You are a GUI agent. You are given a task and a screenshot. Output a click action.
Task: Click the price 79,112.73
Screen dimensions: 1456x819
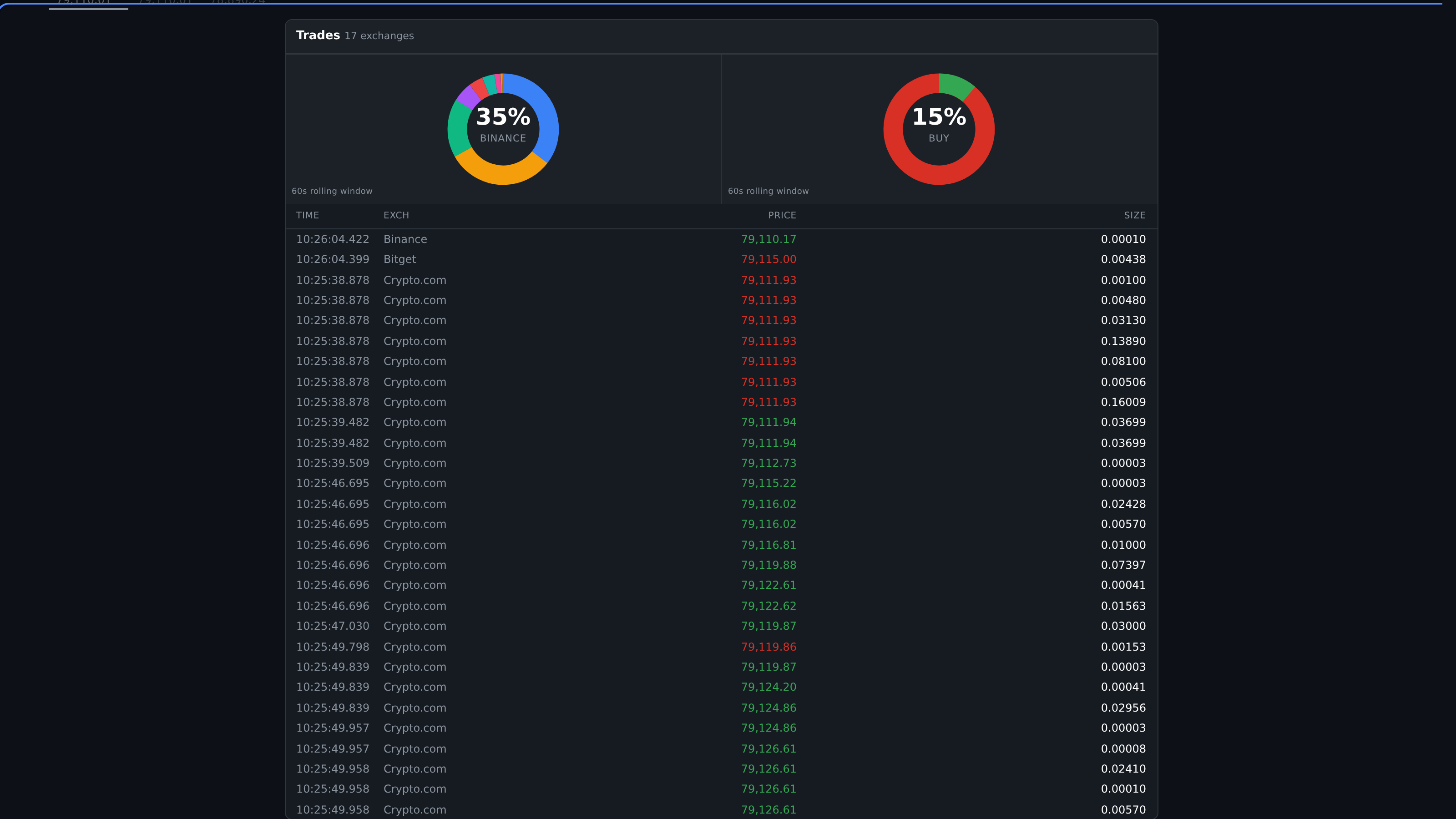[x=768, y=464]
